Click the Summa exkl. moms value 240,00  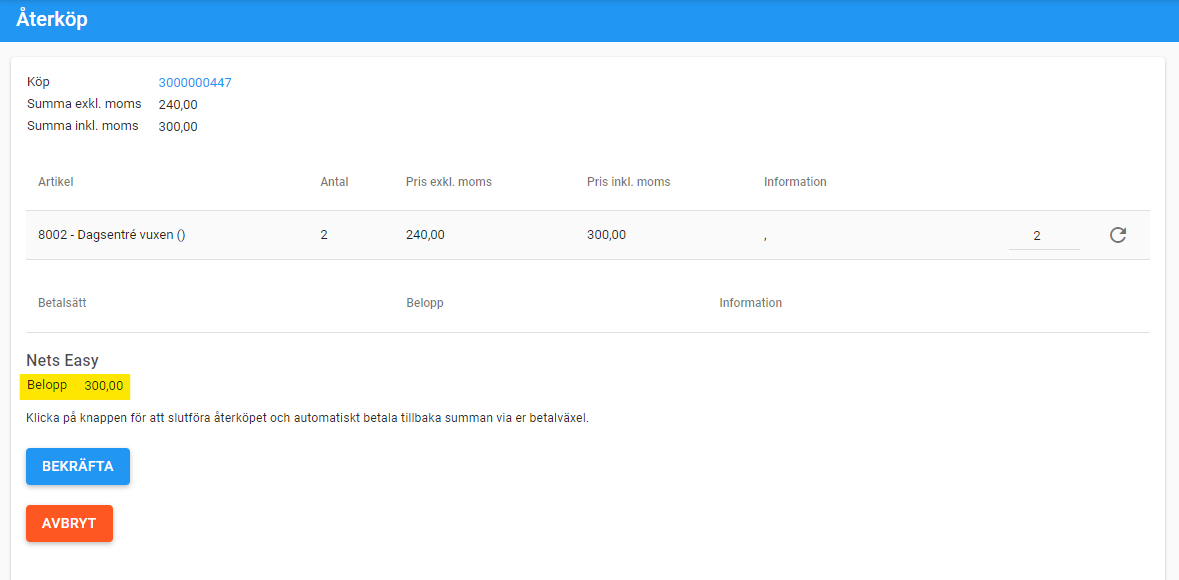[178, 104]
